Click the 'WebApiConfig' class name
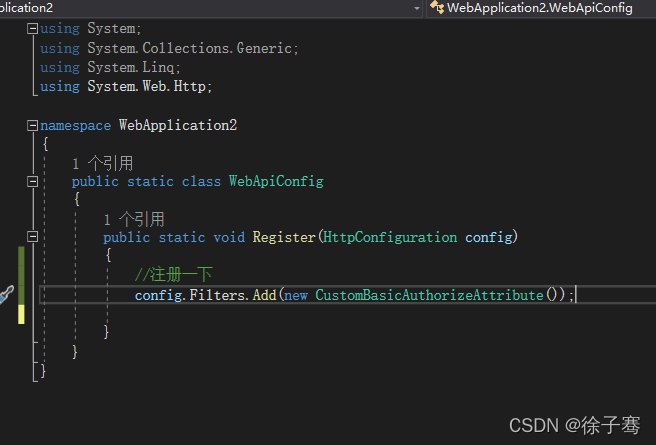The image size is (656, 445). (x=276, y=182)
